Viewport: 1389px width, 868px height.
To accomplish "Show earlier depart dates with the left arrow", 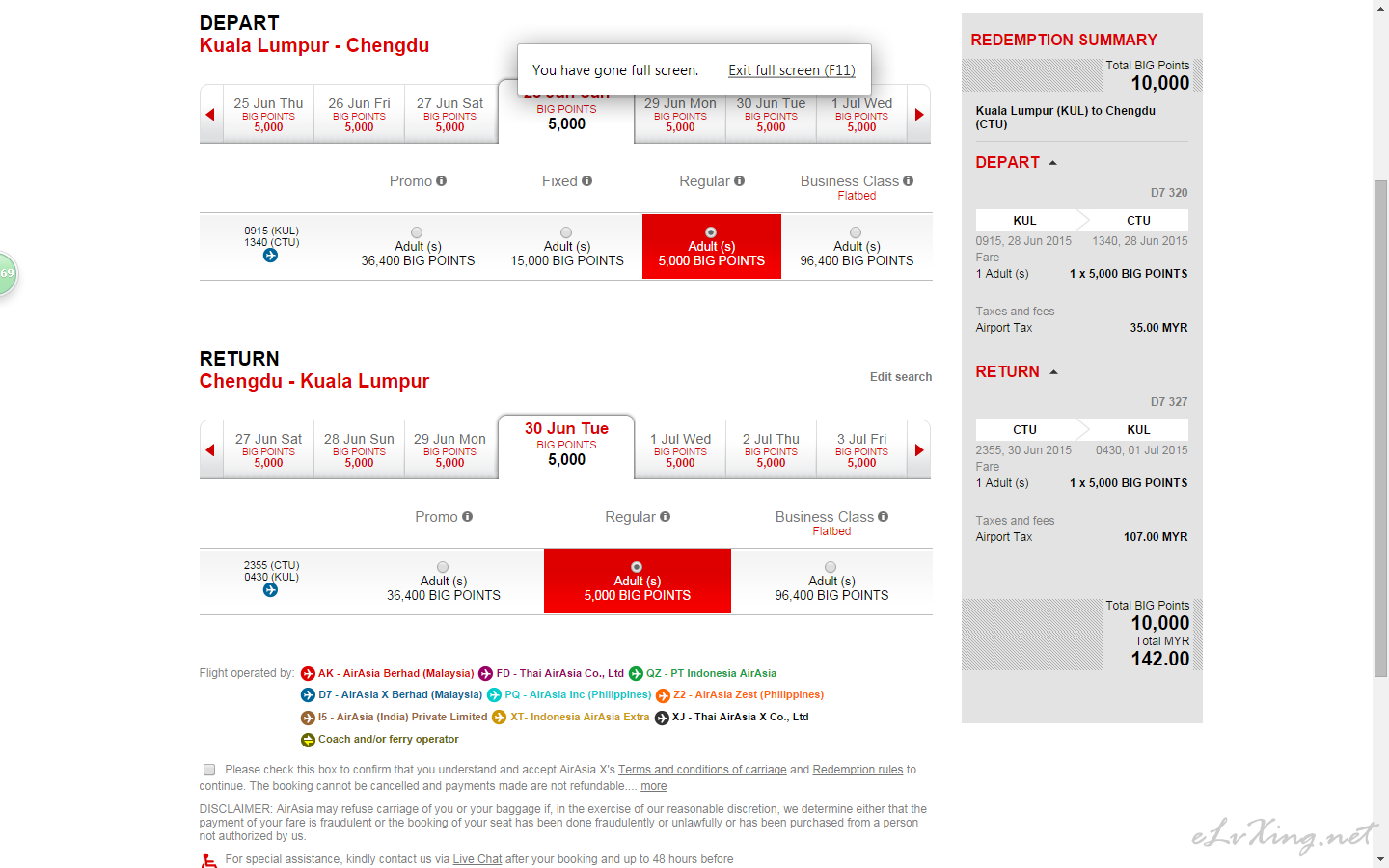I will click(x=210, y=115).
